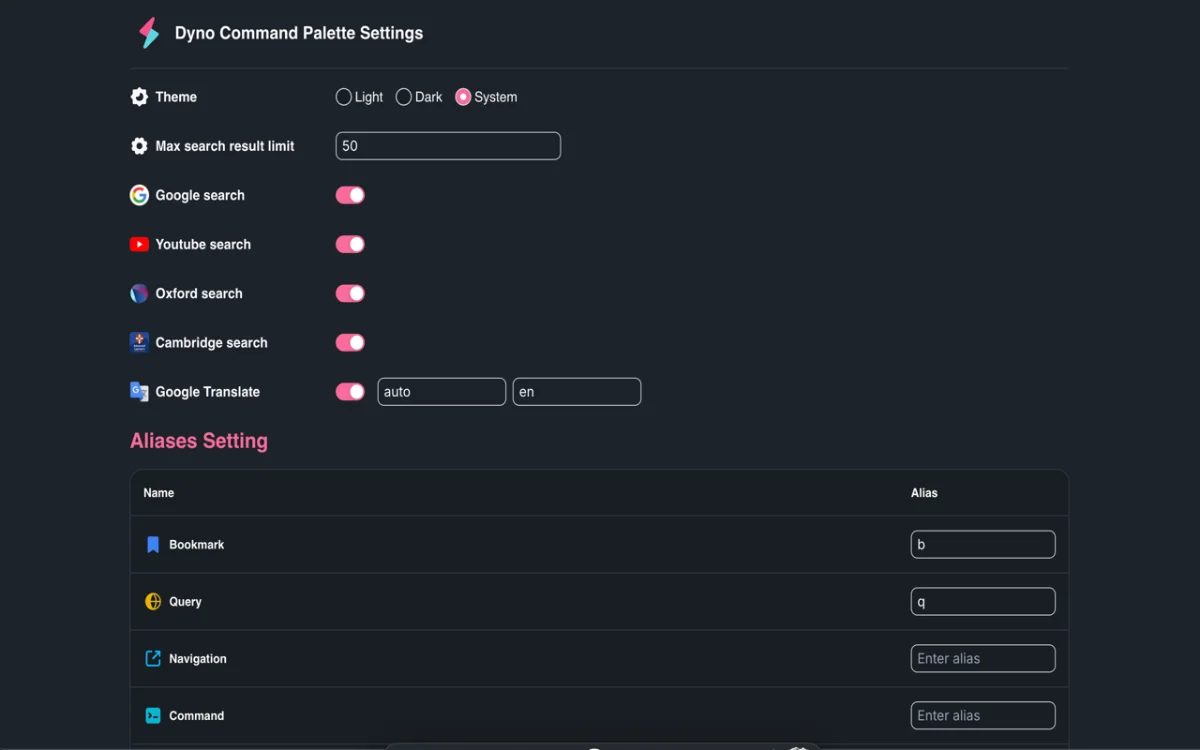Click the Navigation external-link icon
Viewport: 1200px width, 750px height.
point(152,658)
